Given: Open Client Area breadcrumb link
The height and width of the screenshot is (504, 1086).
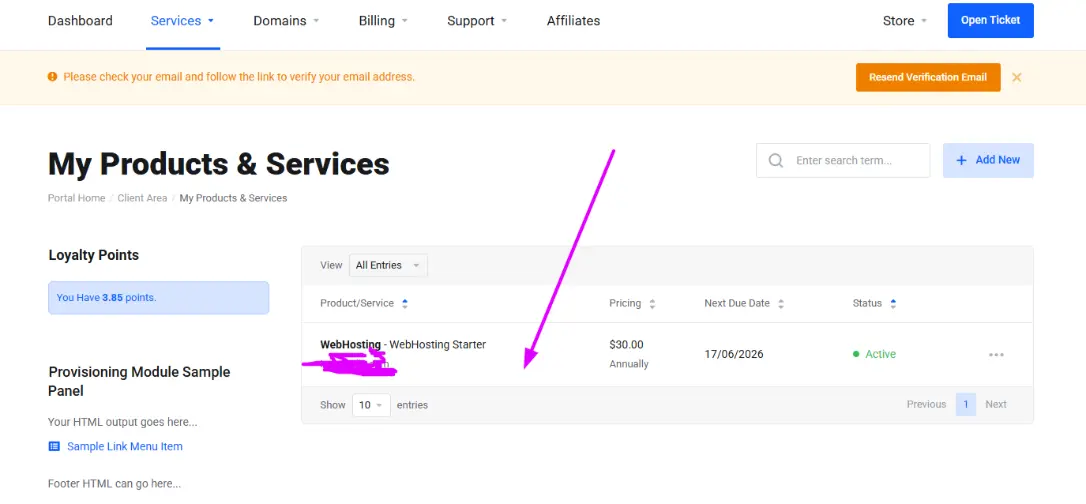Looking at the screenshot, I should pyautogui.click(x=142, y=198).
